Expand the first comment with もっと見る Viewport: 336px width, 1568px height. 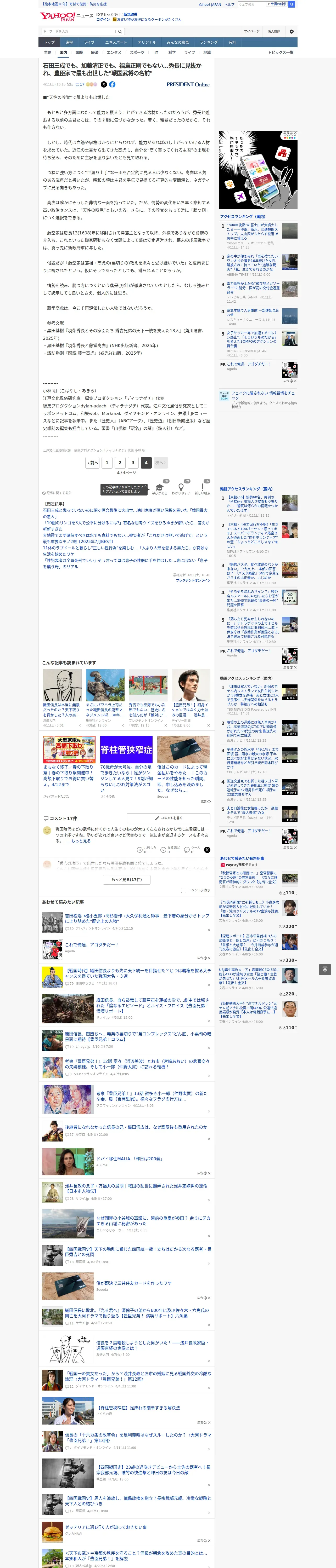(81, 841)
